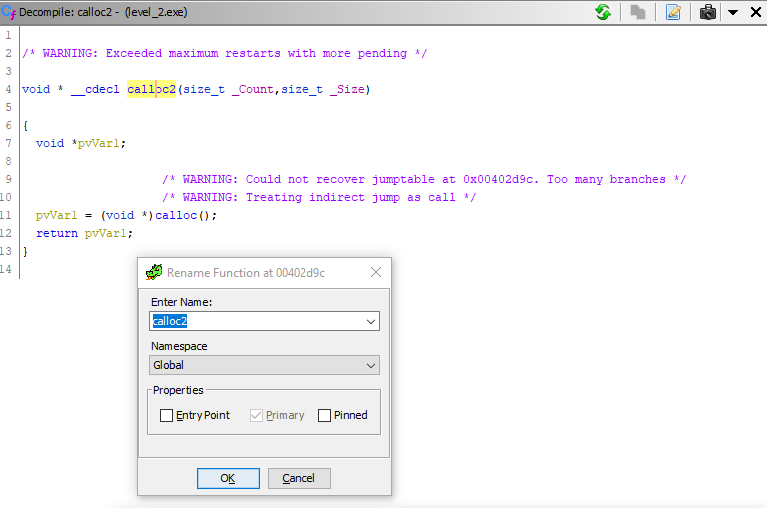
Task: Click the highlighted calloc2 function name
Action: [151, 89]
